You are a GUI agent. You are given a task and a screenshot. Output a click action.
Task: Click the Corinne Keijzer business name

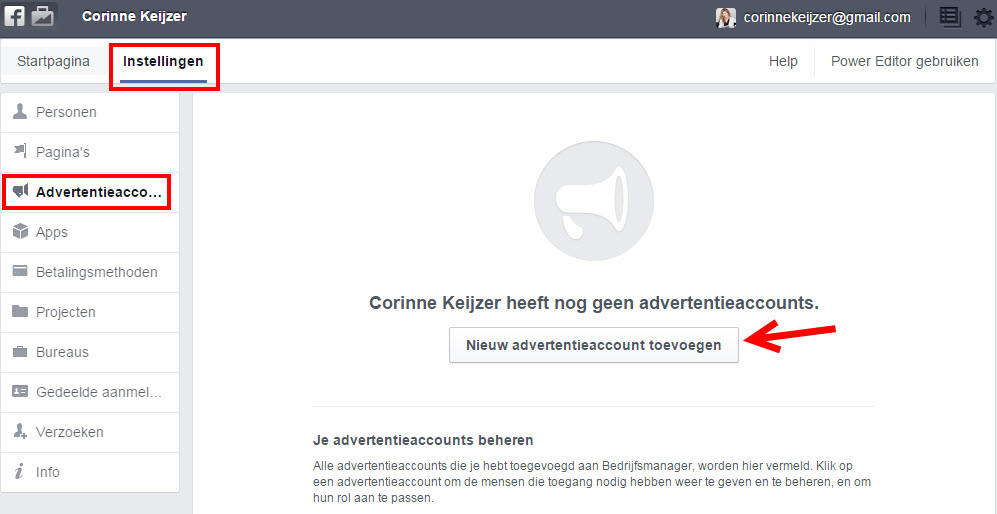[134, 17]
